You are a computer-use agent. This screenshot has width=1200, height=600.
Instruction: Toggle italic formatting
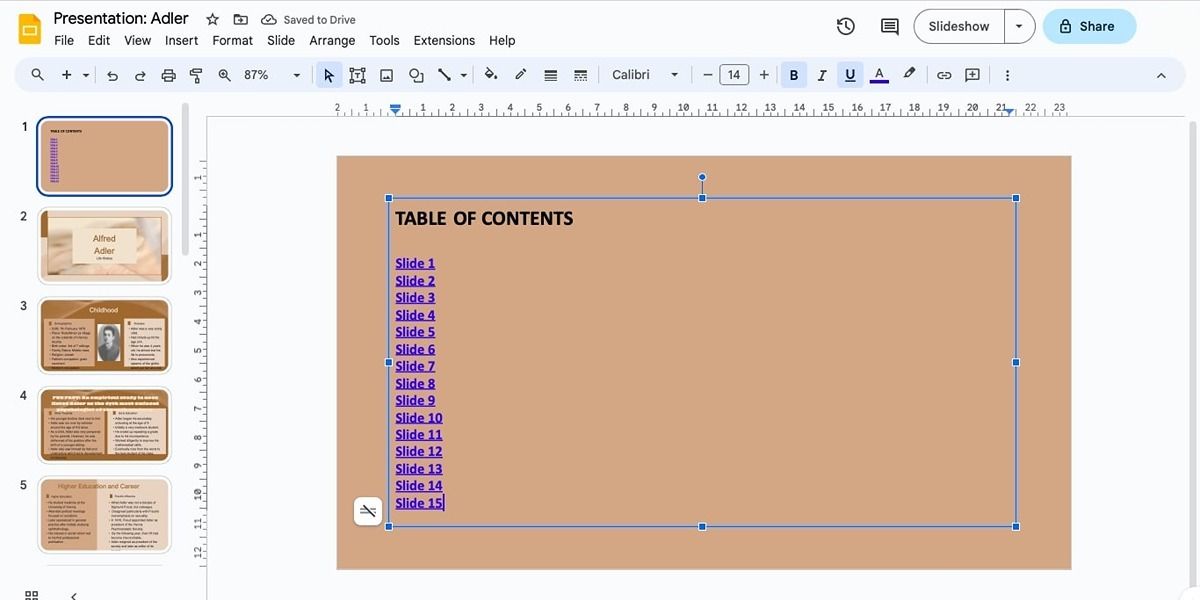[821, 74]
